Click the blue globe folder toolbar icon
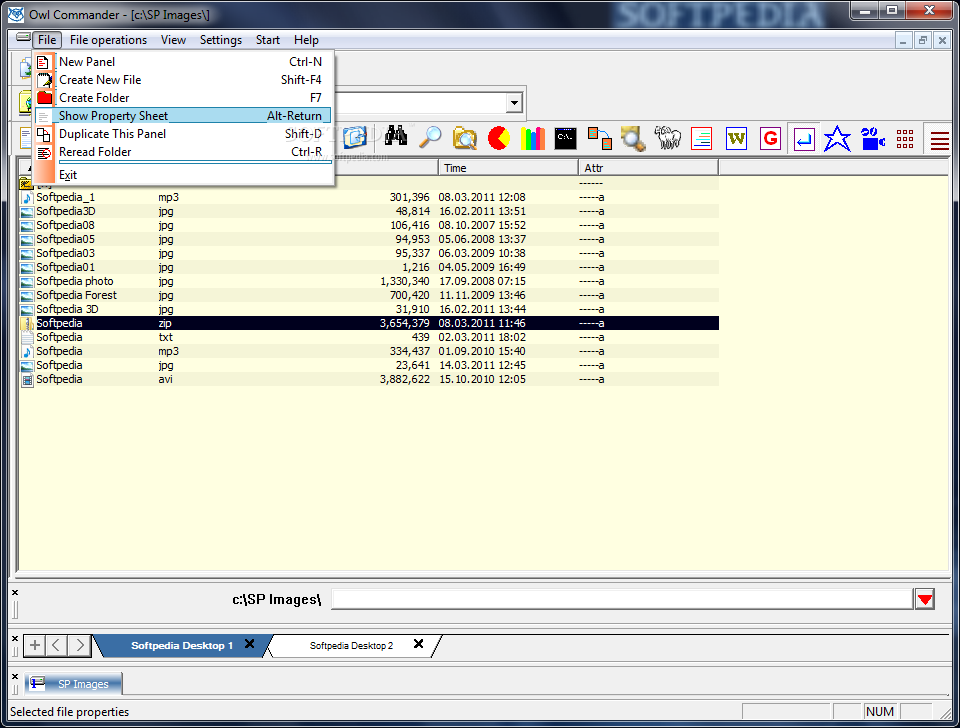 pyautogui.click(x=356, y=138)
